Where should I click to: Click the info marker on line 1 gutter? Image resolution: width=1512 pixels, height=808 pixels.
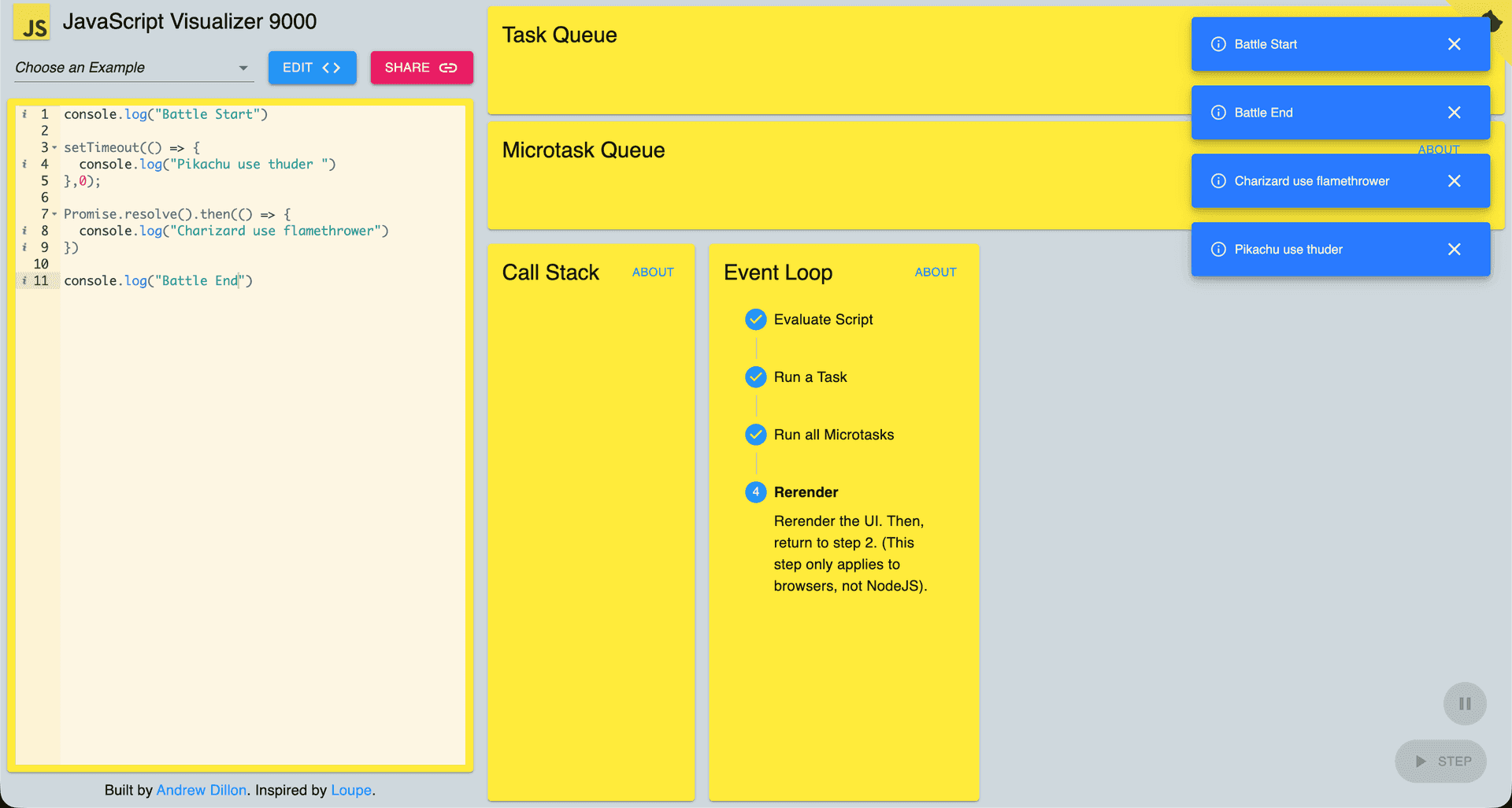[24, 114]
